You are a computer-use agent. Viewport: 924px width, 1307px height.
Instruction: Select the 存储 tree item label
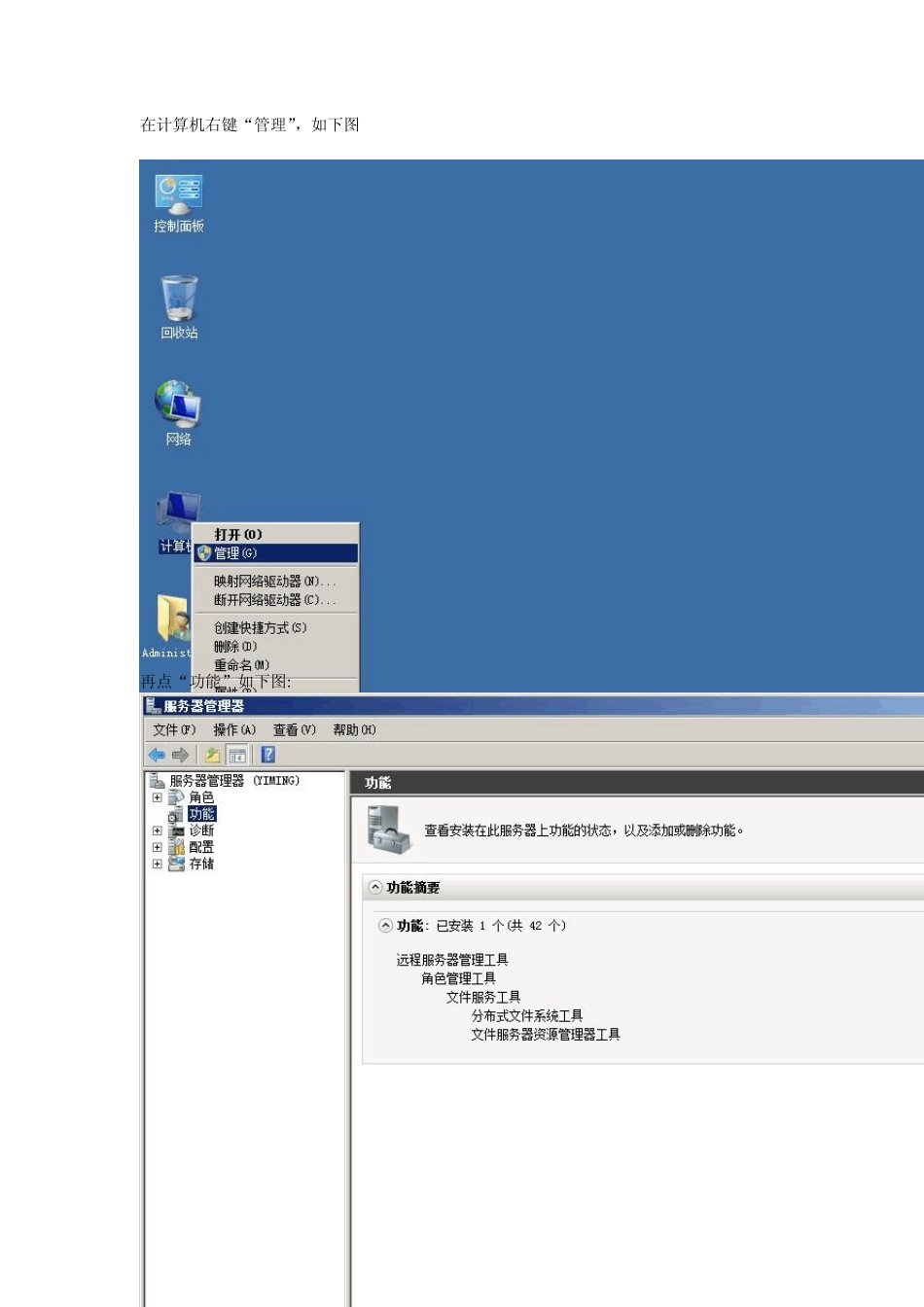click(201, 864)
